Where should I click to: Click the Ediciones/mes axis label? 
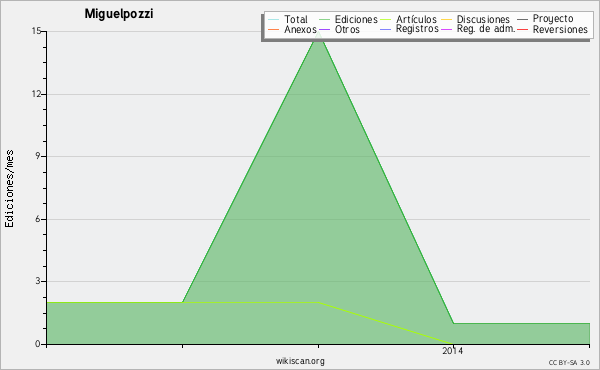click(9, 188)
